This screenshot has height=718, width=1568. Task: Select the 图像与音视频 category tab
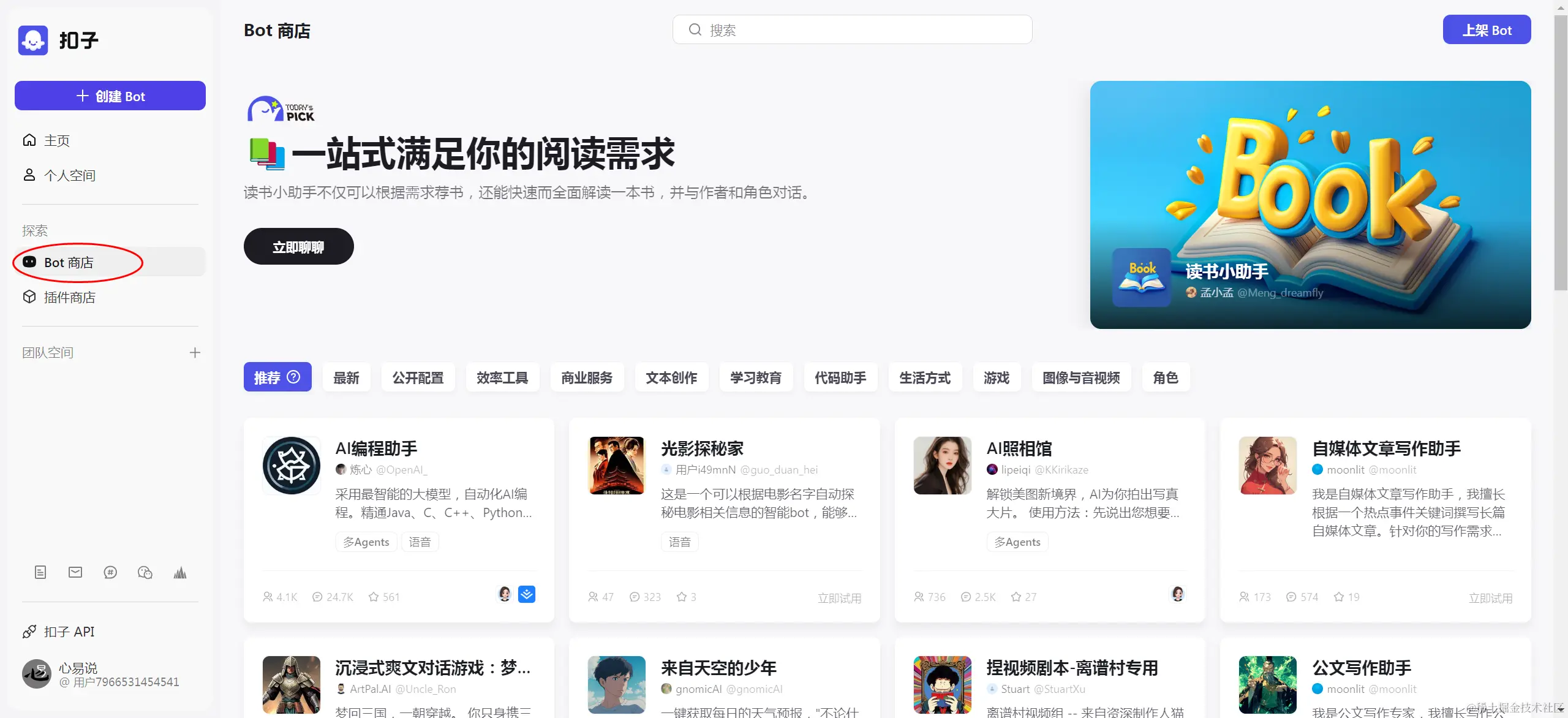[1081, 377]
